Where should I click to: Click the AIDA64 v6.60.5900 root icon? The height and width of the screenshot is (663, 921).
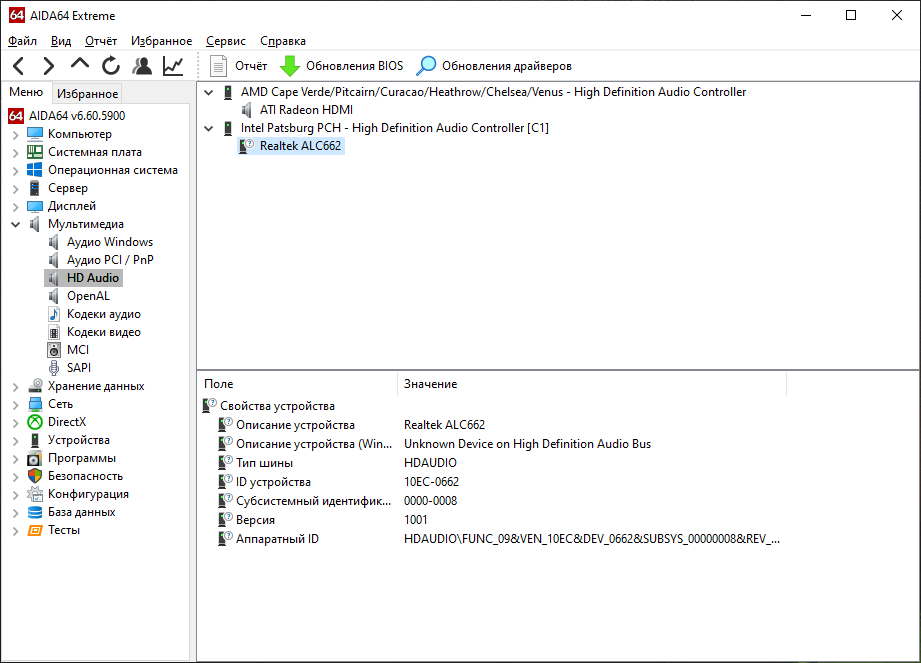pyautogui.click(x=16, y=116)
